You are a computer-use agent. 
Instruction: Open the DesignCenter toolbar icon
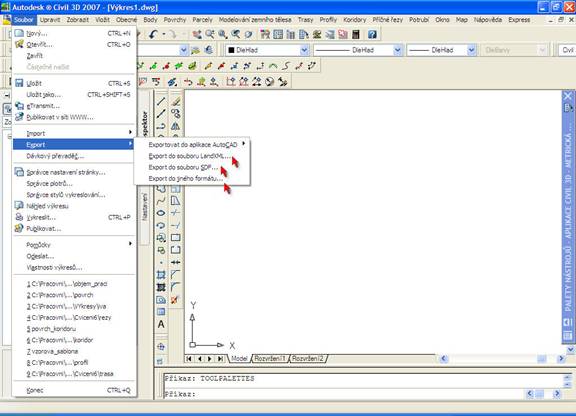pos(278,35)
